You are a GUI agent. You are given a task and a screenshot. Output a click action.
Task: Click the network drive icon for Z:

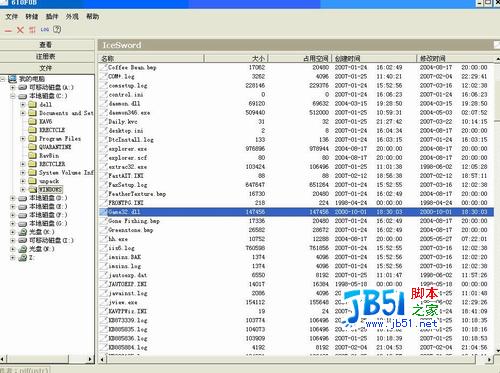[23, 258]
